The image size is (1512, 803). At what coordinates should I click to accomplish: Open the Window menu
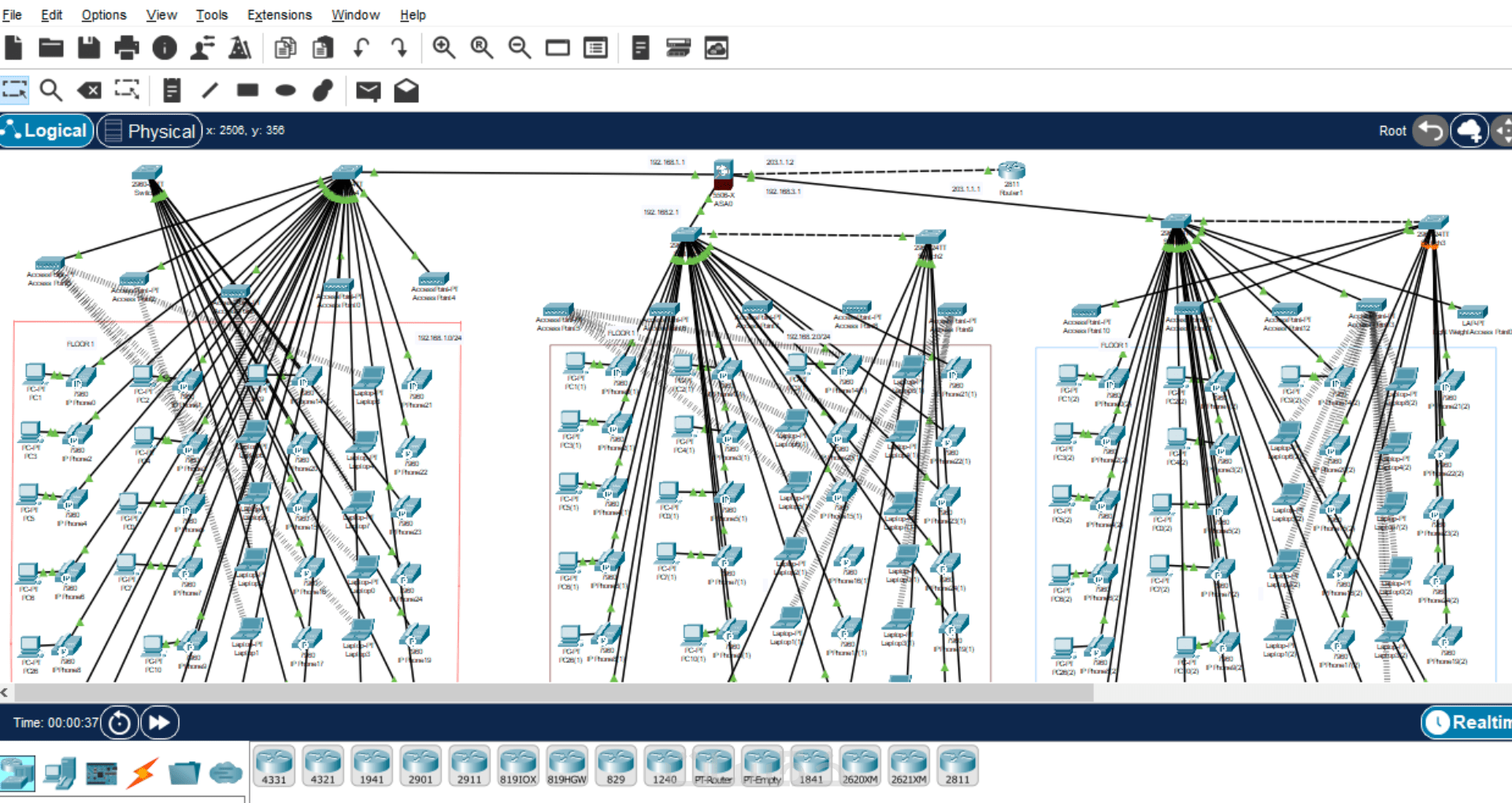pos(356,15)
